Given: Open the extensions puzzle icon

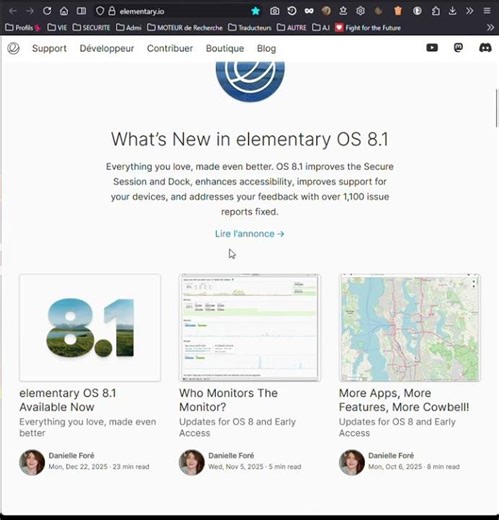Looking at the screenshot, I should 436,11.
